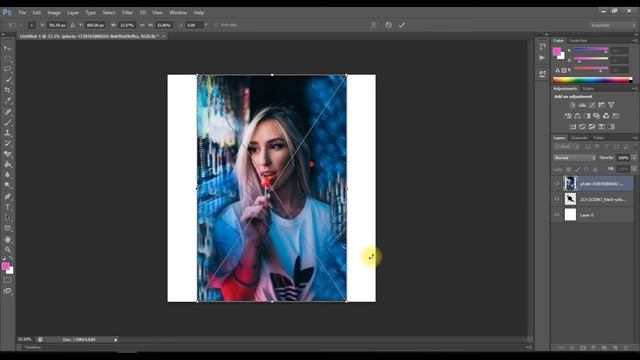Image resolution: width=640 pixels, height=360 pixels.
Task: Close the Untitled-1 document tab
Action: pyautogui.click(x=163, y=36)
